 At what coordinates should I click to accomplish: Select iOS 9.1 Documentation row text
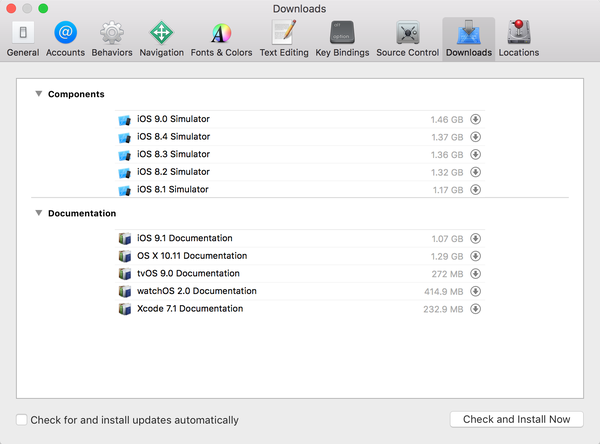184,238
